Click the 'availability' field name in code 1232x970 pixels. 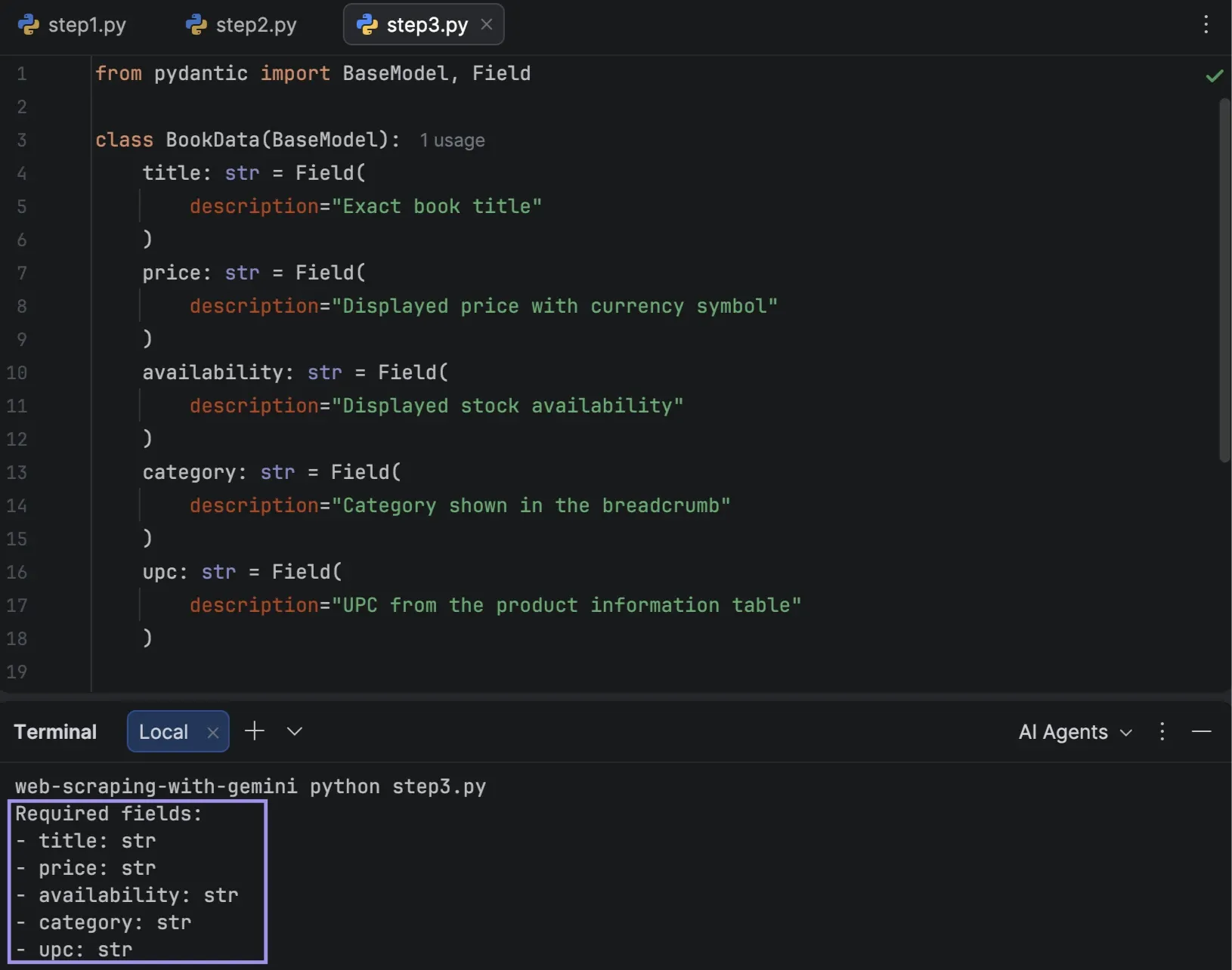[212, 372]
